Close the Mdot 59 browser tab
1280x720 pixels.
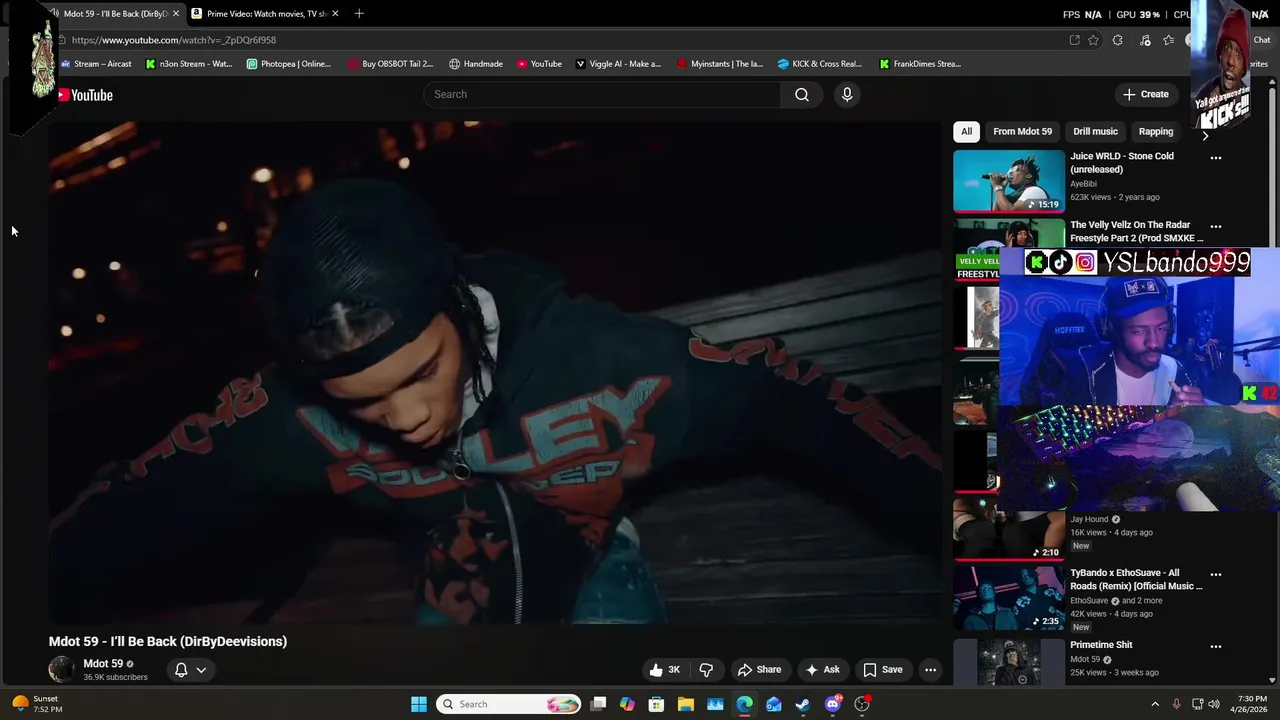coord(176,14)
